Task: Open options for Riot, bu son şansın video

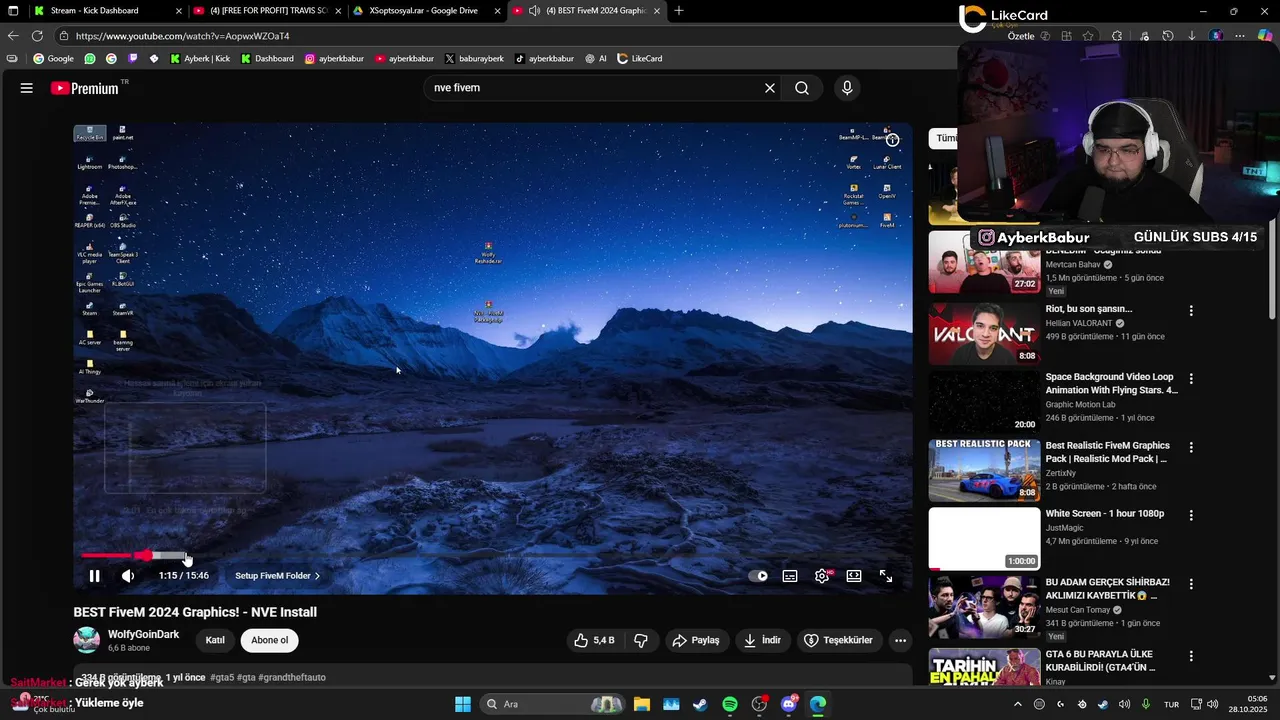Action: pos(1191,311)
